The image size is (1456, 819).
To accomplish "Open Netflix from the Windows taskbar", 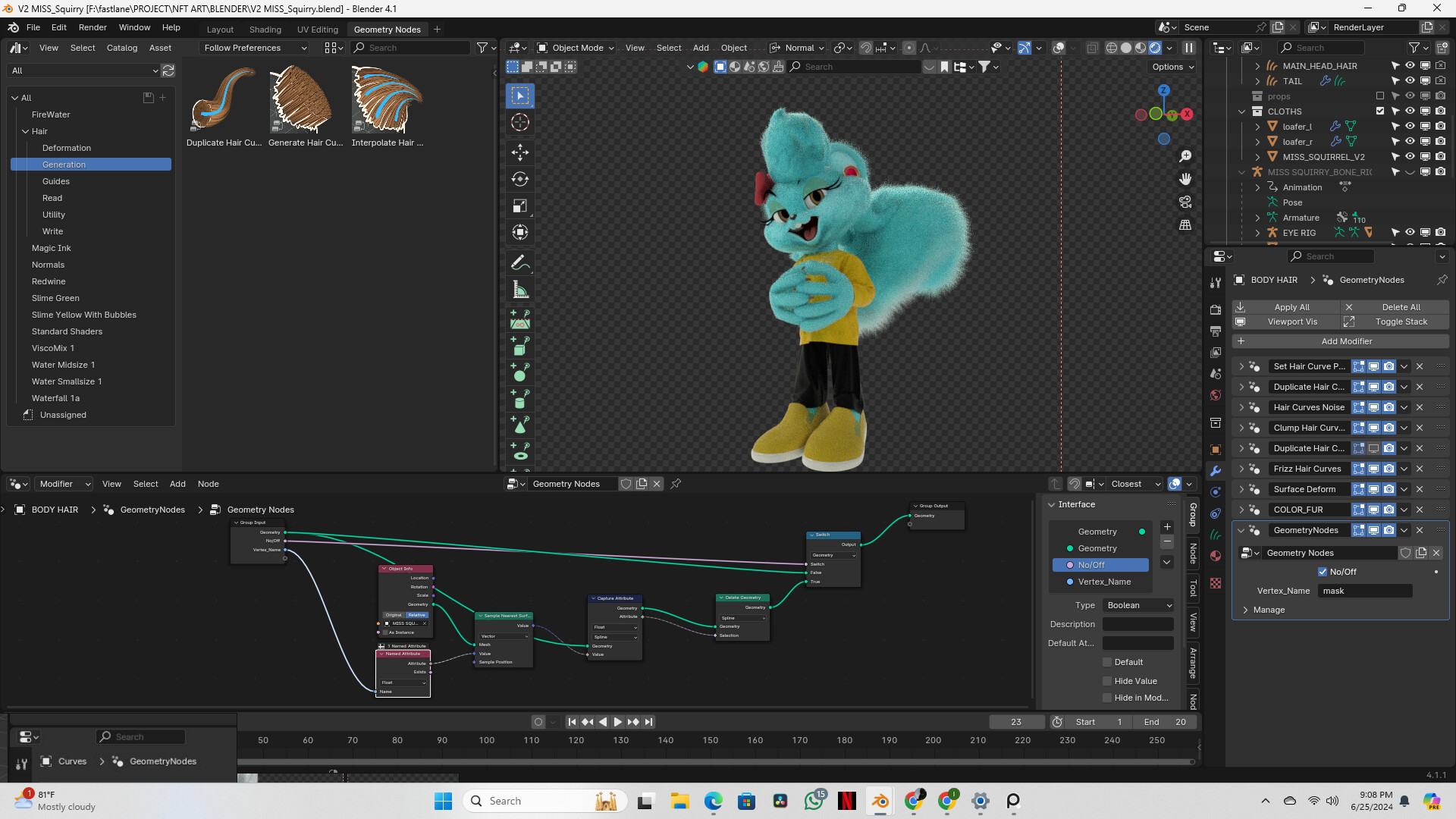I will 847,801.
